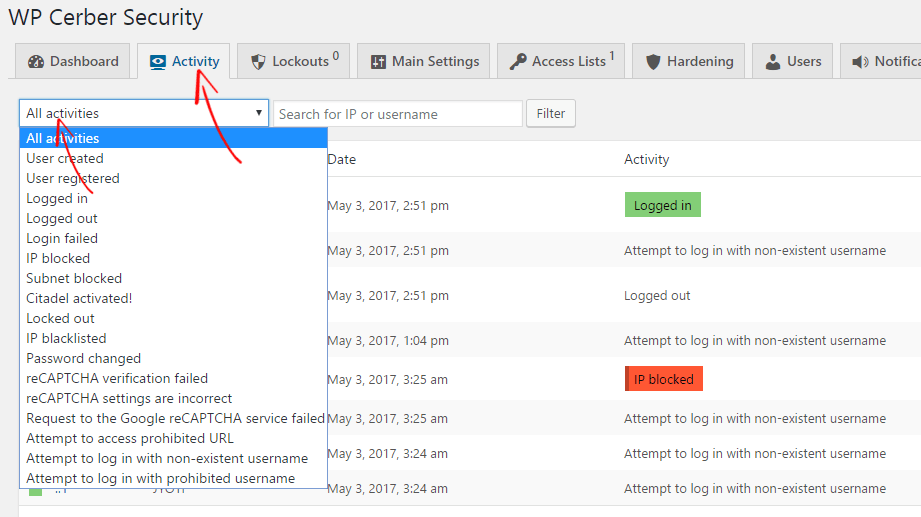Viewport: 921px width, 517px height.
Task: Click the Activity column header
Action: 647,159
